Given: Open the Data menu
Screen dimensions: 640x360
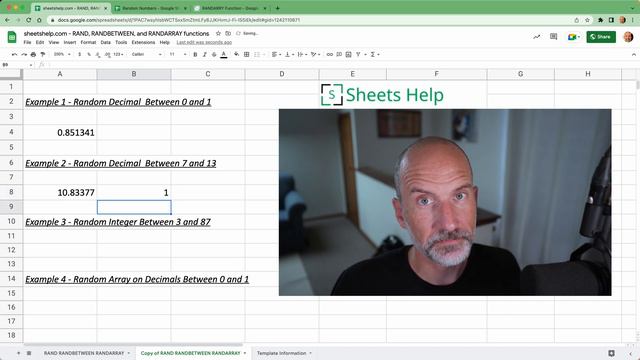Looking at the screenshot, I should pyautogui.click(x=105, y=42).
